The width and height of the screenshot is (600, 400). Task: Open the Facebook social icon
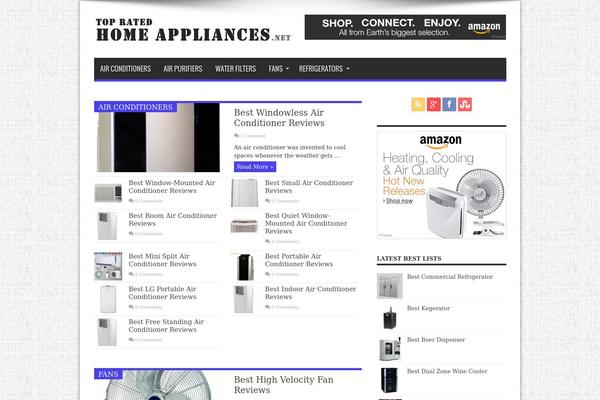449,104
